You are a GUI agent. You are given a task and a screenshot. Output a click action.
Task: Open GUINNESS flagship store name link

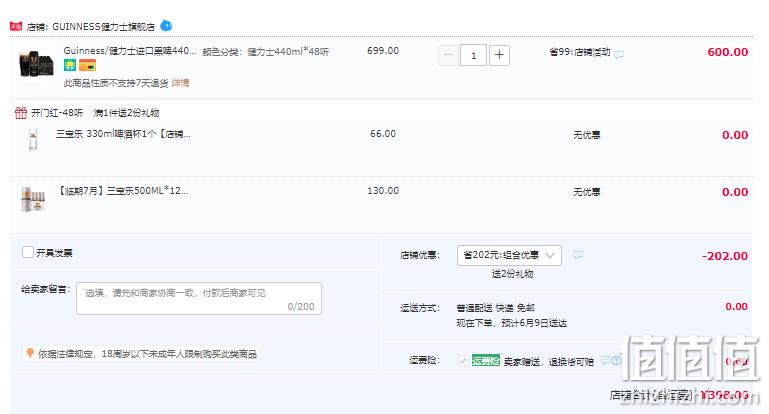[103, 26]
